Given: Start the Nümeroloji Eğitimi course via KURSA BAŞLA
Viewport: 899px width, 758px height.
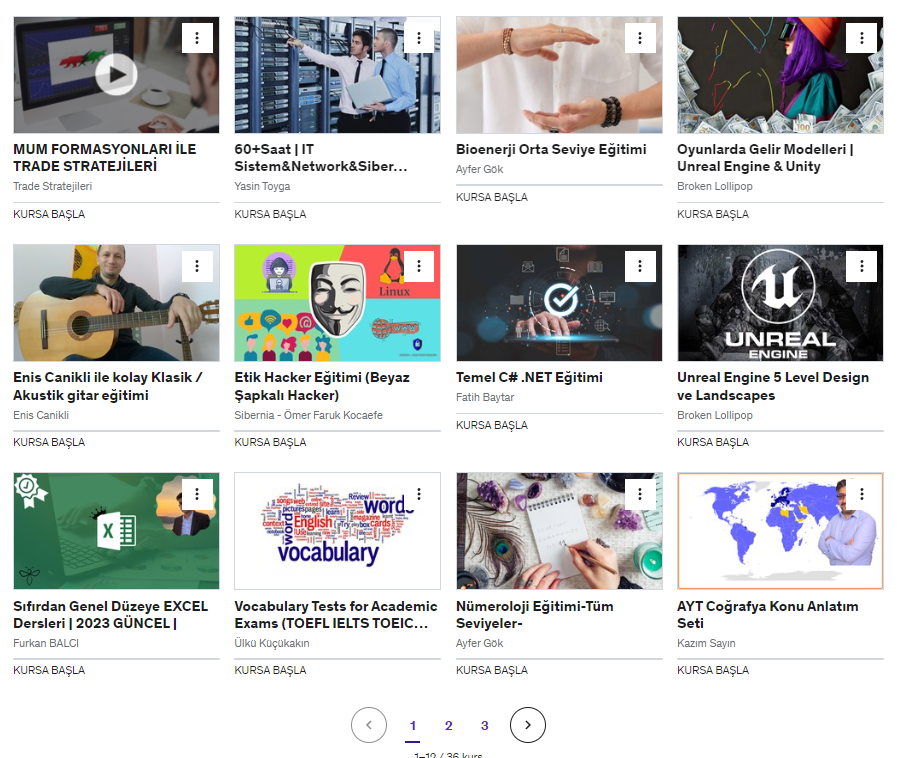Looking at the screenshot, I should point(491,670).
